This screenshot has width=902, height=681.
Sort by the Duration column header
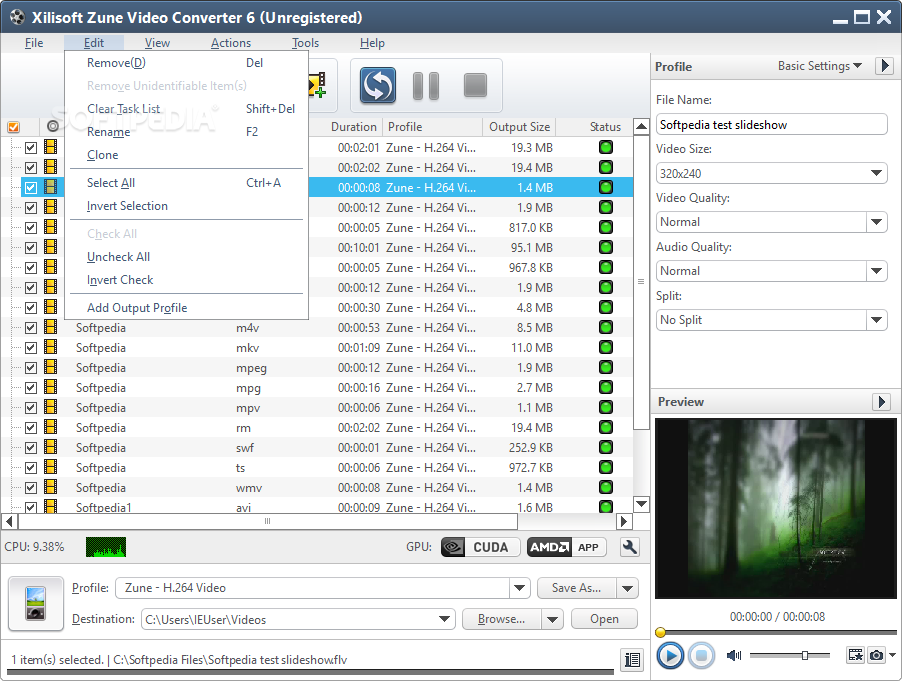click(353, 127)
